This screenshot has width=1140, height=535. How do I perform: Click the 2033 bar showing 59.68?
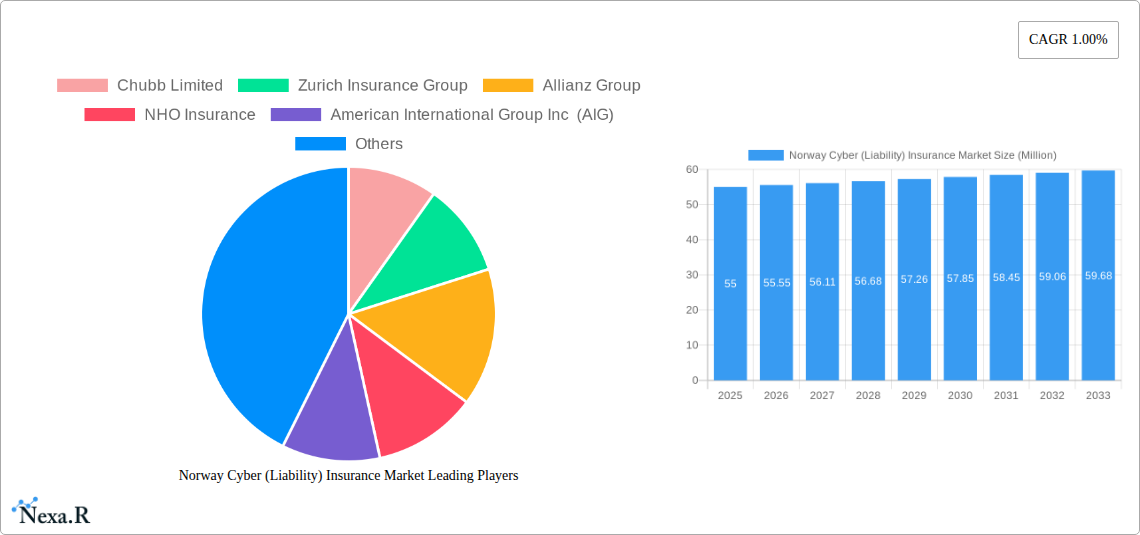click(1098, 275)
